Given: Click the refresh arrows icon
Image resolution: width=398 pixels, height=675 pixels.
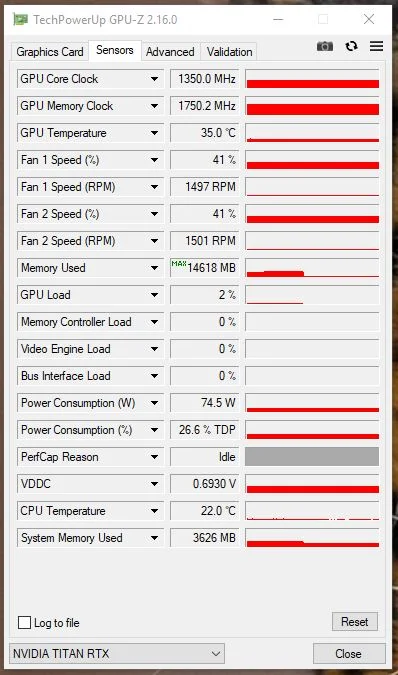Looking at the screenshot, I should [x=352, y=46].
